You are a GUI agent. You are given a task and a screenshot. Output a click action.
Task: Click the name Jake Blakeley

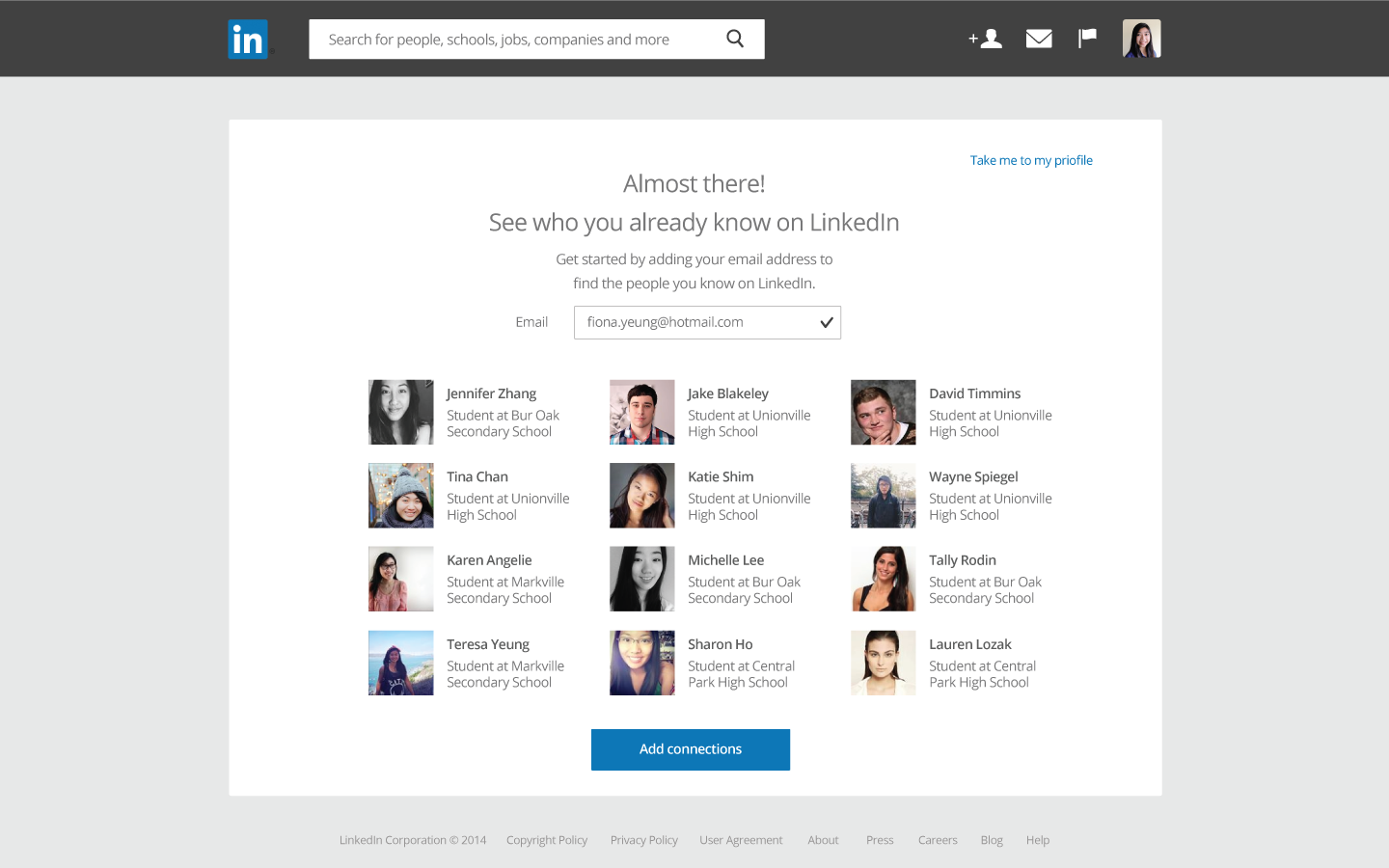728,393
